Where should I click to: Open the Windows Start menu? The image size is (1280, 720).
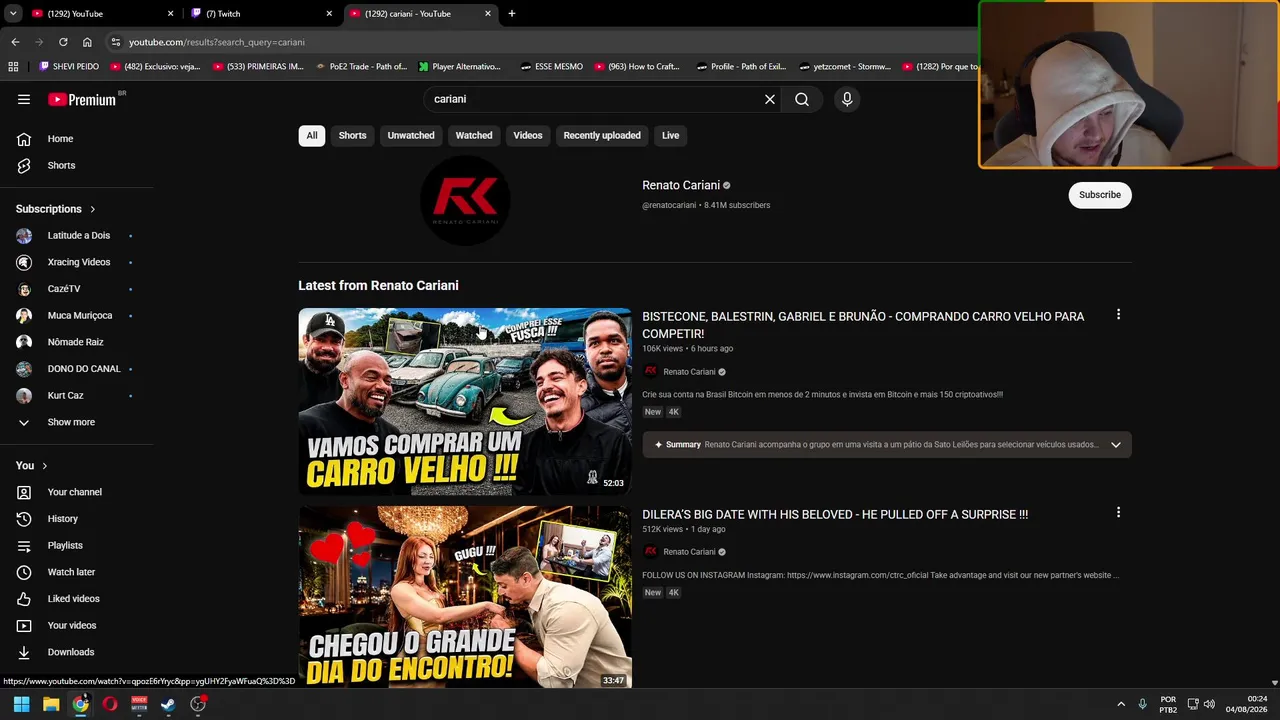pyautogui.click(x=21, y=704)
